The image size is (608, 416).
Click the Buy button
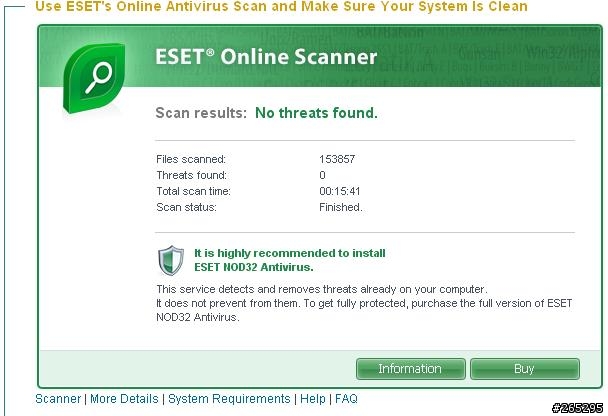coord(525,369)
